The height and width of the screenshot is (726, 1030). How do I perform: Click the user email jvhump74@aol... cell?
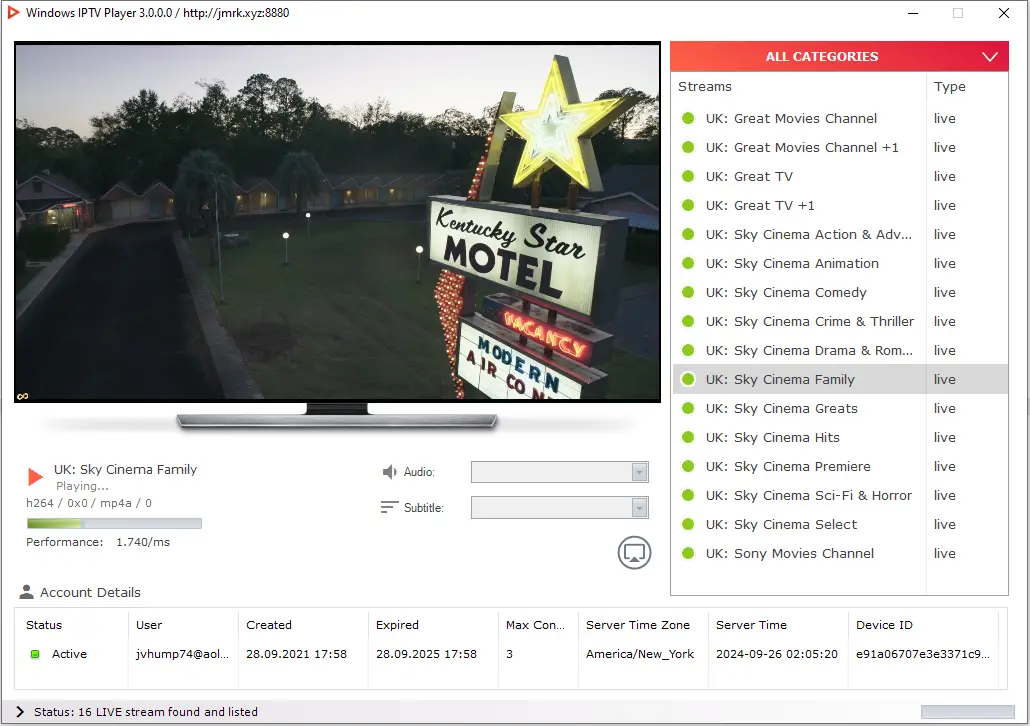coord(183,654)
